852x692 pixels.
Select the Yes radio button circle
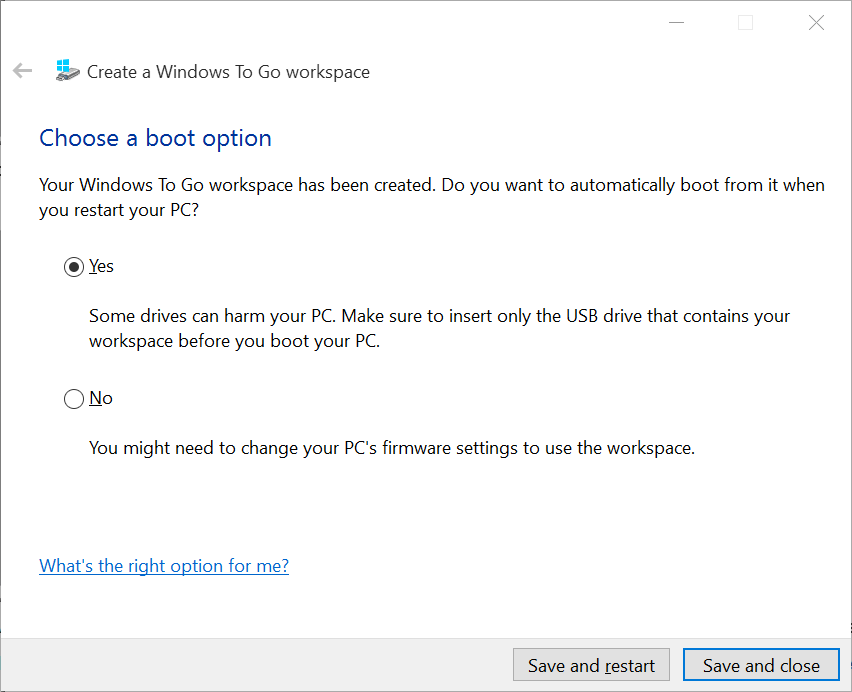[74, 267]
